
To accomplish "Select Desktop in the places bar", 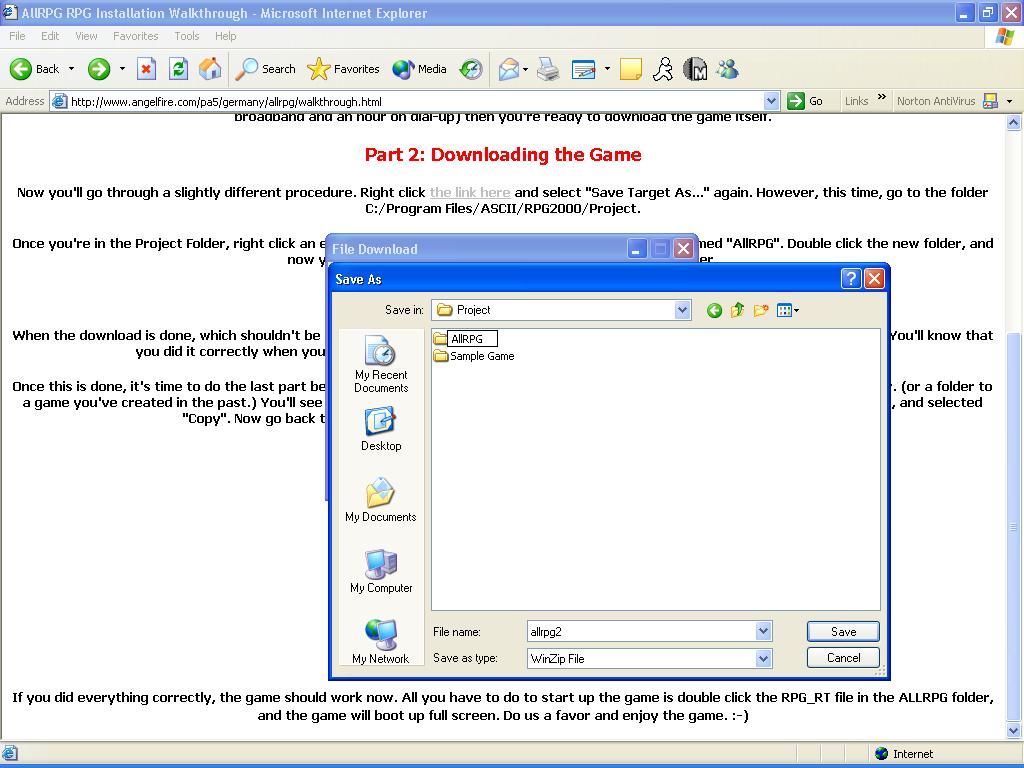I will tap(381, 428).
